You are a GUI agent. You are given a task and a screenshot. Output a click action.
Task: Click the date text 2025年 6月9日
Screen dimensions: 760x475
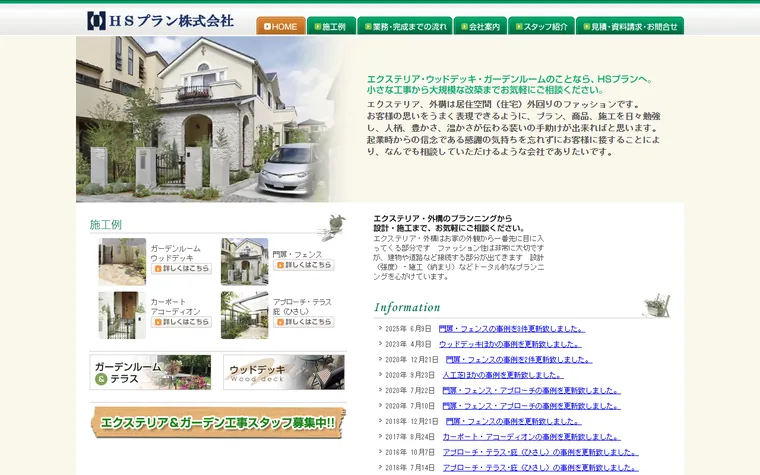tap(408, 329)
